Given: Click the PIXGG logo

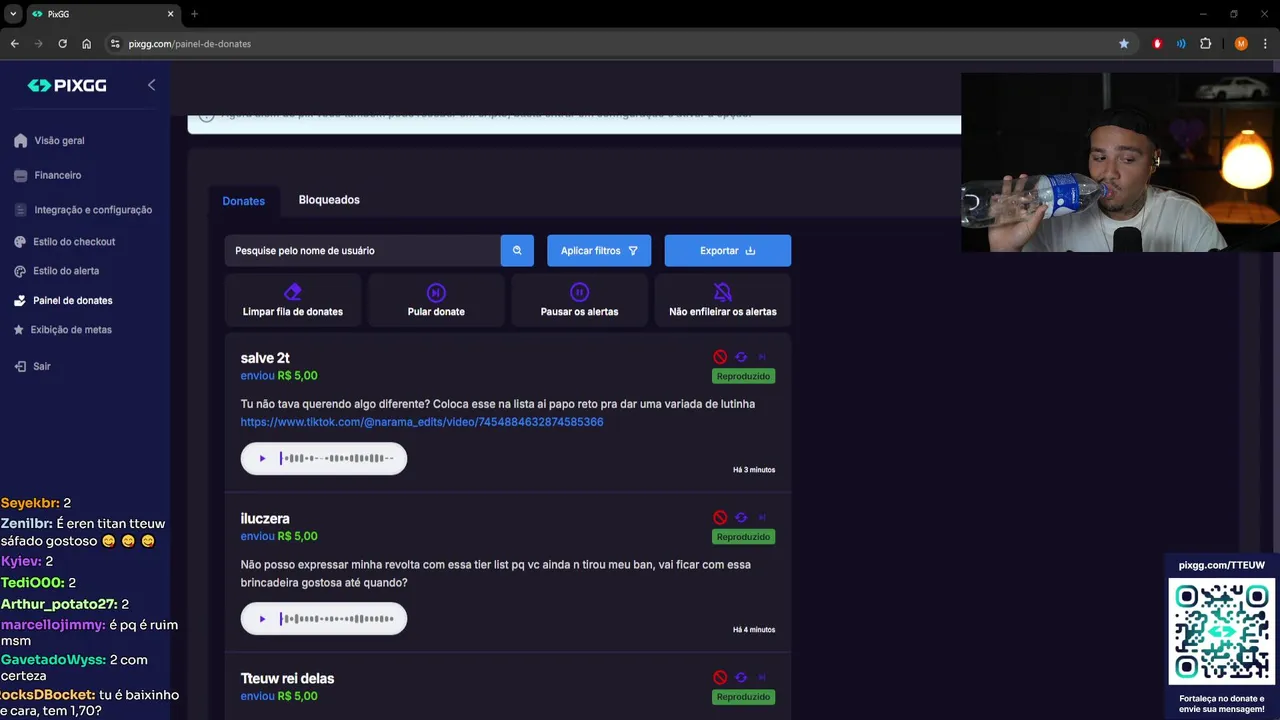Looking at the screenshot, I should (67, 86).
